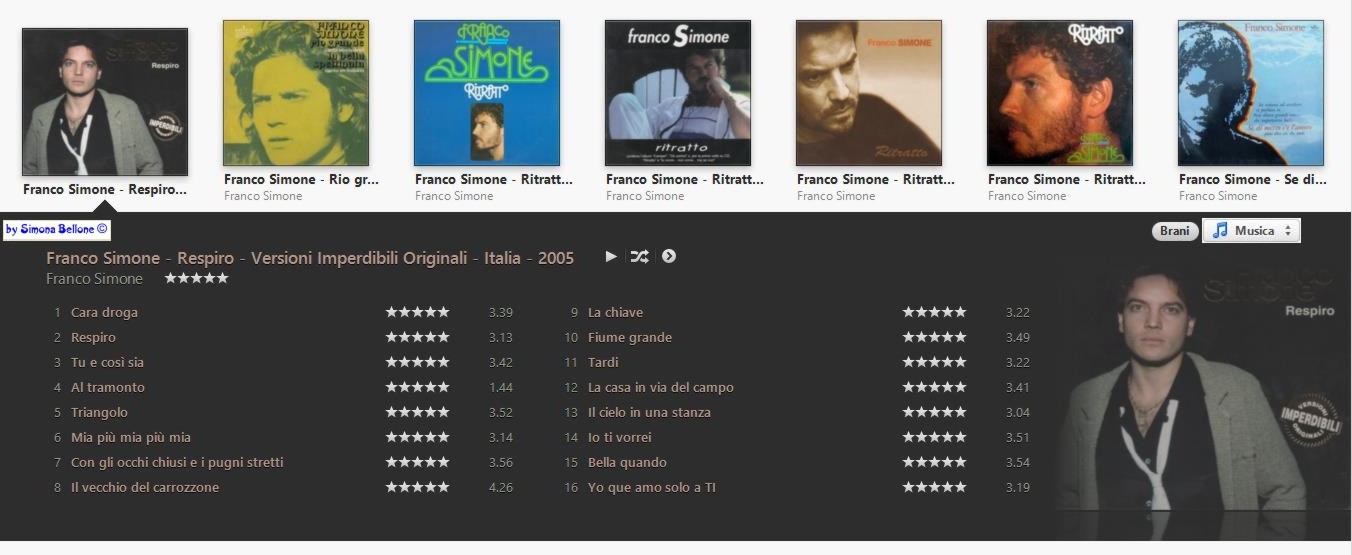
Task: Select the selected Respiro album thumbnail
Action: point(105,102)
